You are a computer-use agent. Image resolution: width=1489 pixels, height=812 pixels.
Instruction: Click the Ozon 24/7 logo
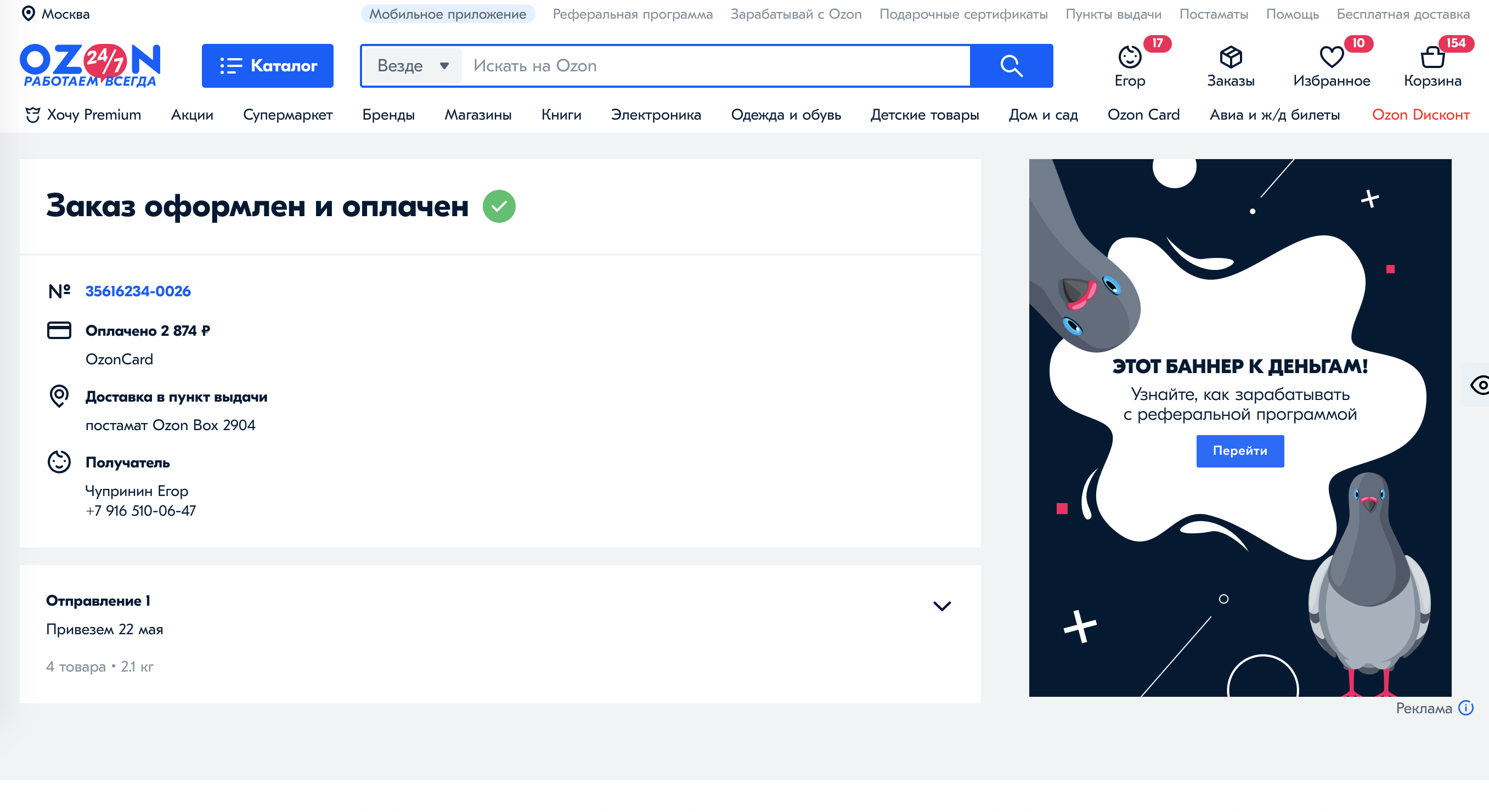[89, 65]
